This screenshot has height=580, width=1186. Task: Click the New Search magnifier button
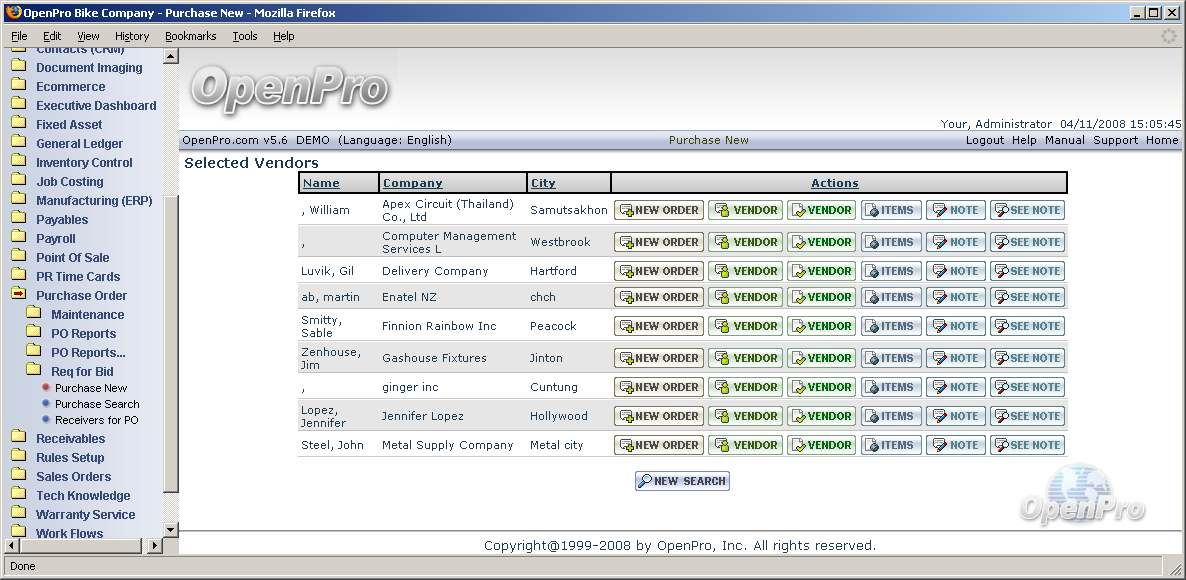coord(682,481)
